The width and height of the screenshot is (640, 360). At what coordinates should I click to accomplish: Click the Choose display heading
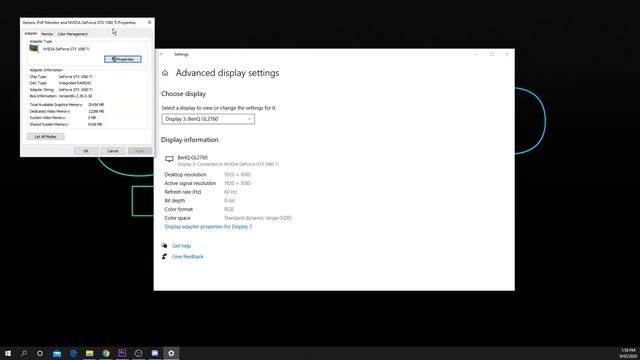(x=183, y=94)
